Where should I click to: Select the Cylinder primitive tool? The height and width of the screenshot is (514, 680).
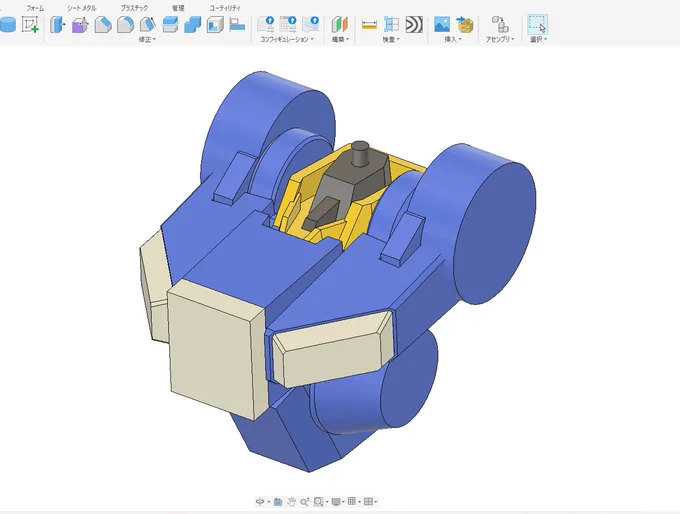coord(7,25)
